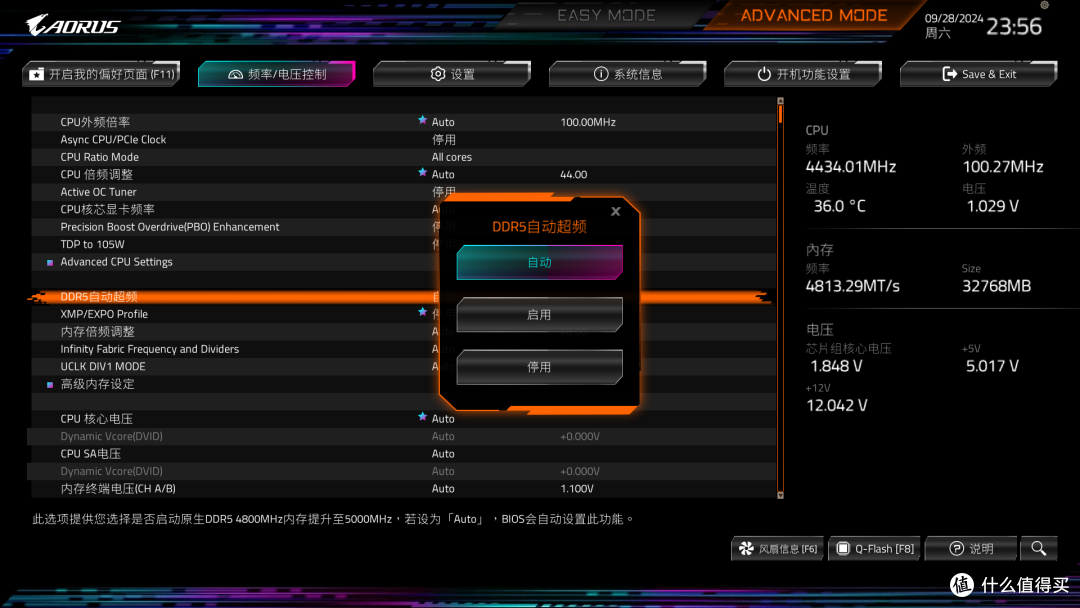Open Save & Exit tab
The width and height of the screenshot is (1080, 608).
pos(979,74)
